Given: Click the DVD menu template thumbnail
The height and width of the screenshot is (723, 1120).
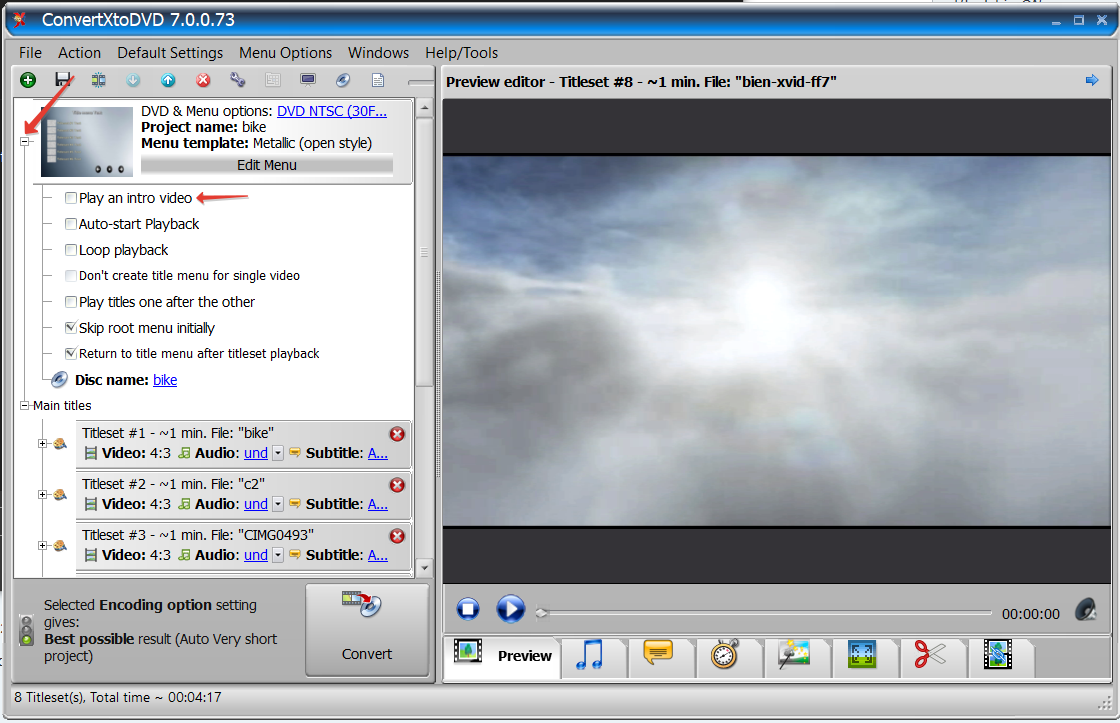Looking at the screenshot, I should (x=87, y=141).
